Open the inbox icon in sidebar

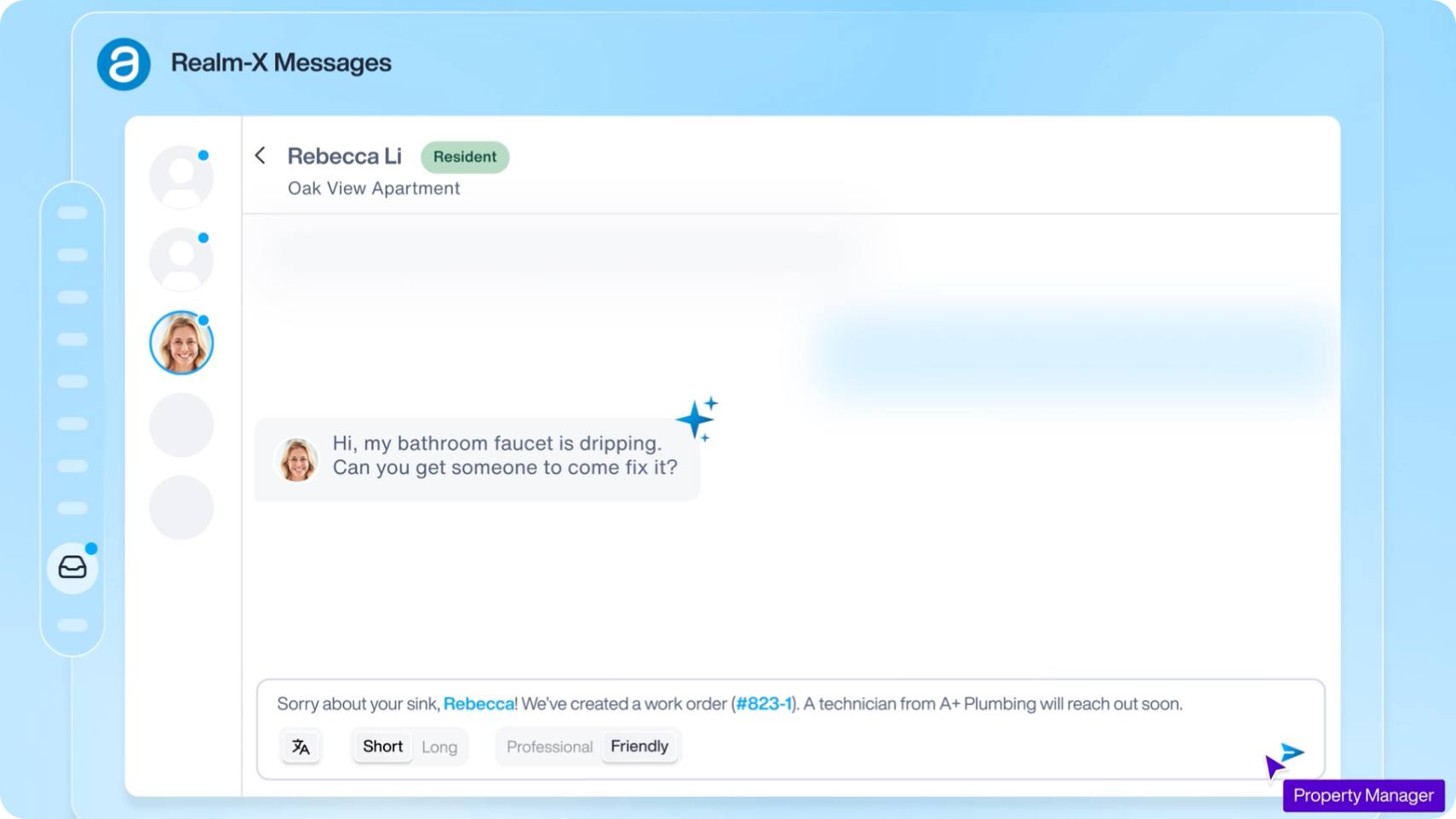(x=72, y=567)
